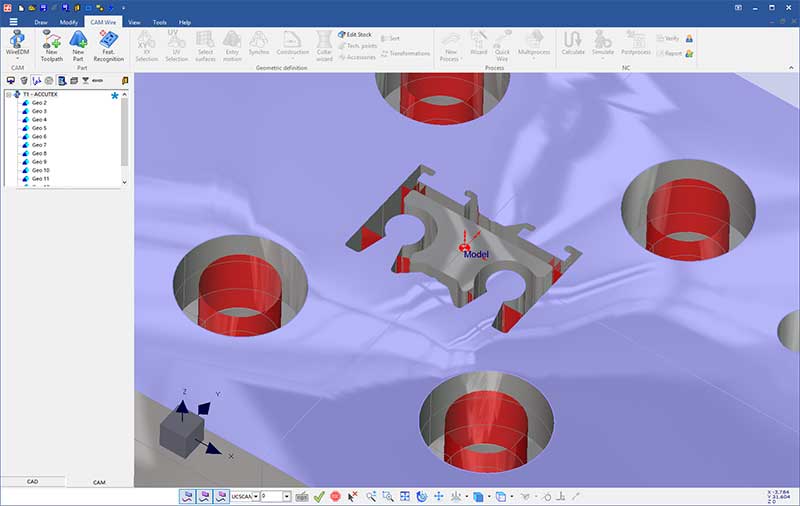Viewport: 800px width, 506px height.
Task: Collapse the T1 - ACCUTEX tree node
Action: pos(8,94)
